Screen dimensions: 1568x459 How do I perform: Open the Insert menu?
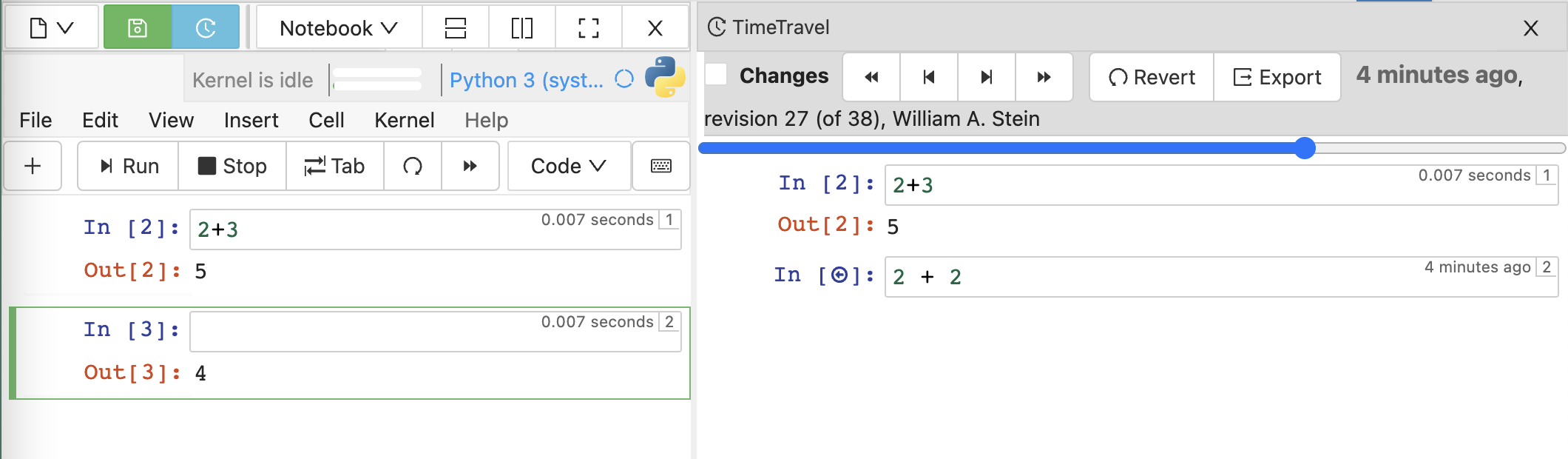[x=250, y=120]
